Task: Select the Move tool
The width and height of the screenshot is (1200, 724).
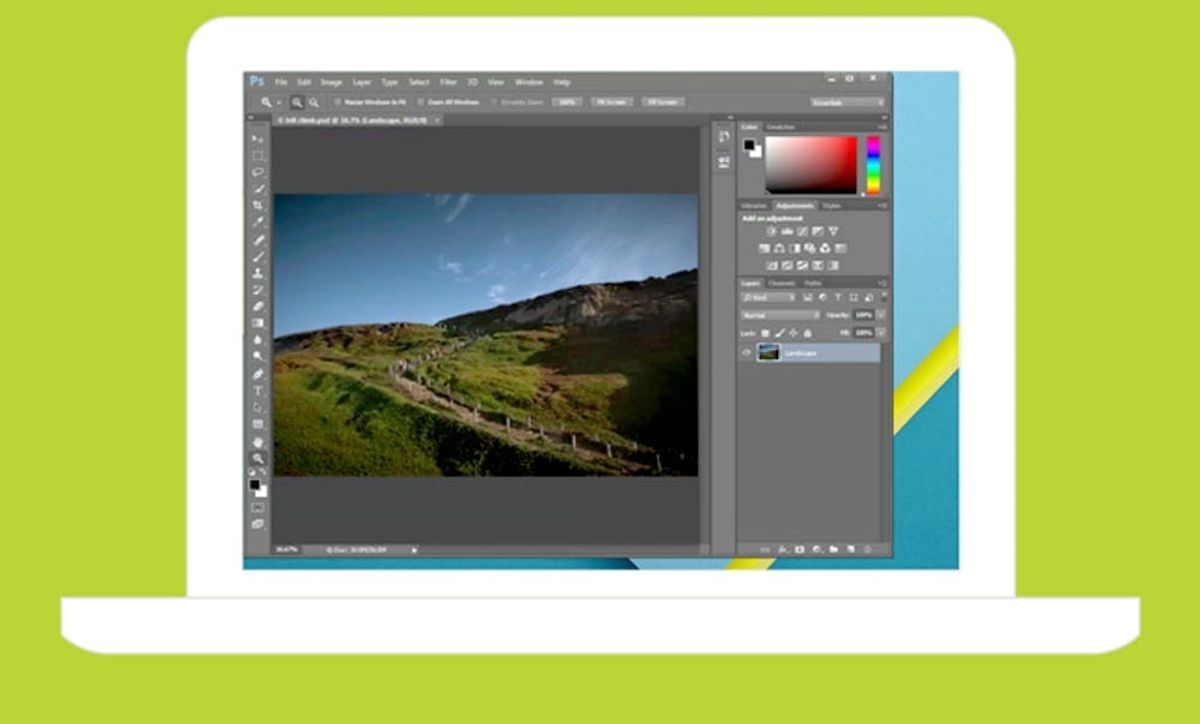Action: coord(258,138)
